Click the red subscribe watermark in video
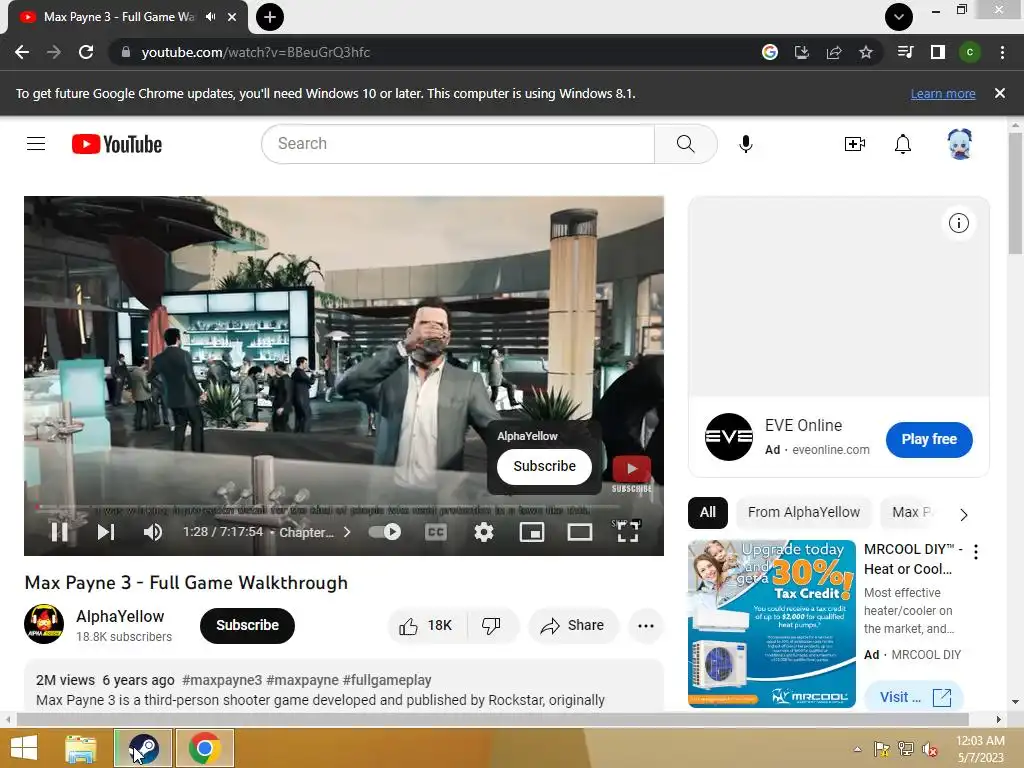Viewport: 1024px width, 768px height. [632, 473]
